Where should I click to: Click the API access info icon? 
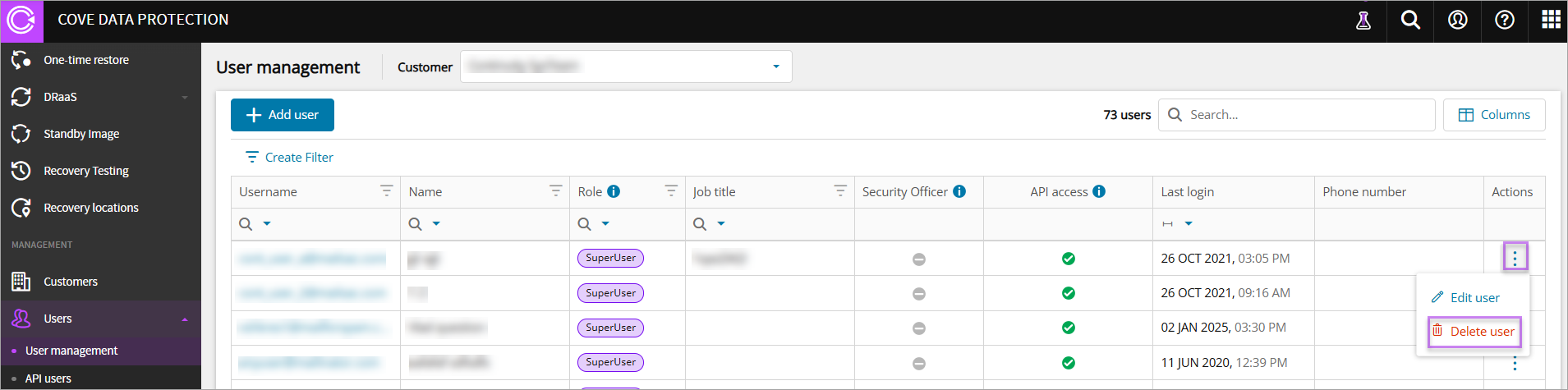click(1099, 191)
